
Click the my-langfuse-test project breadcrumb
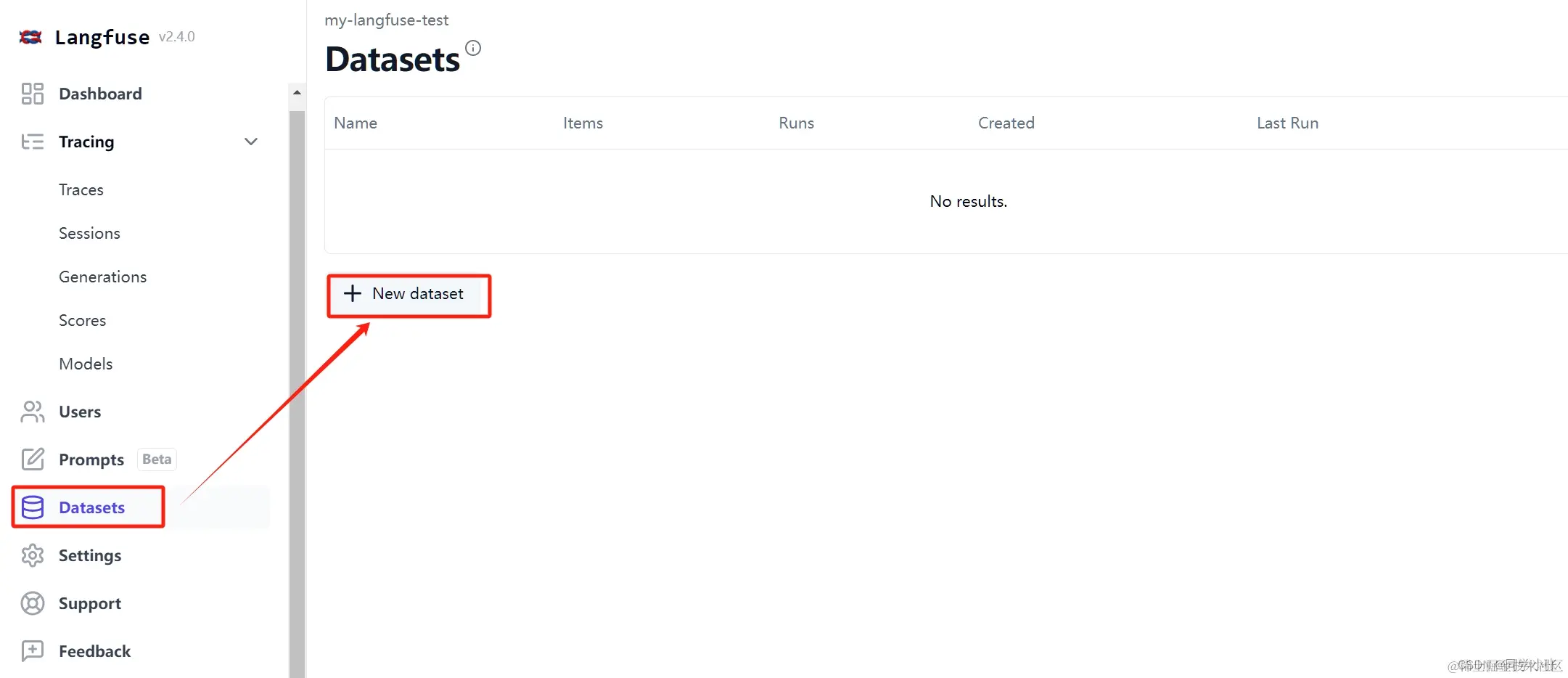point(387,20)
